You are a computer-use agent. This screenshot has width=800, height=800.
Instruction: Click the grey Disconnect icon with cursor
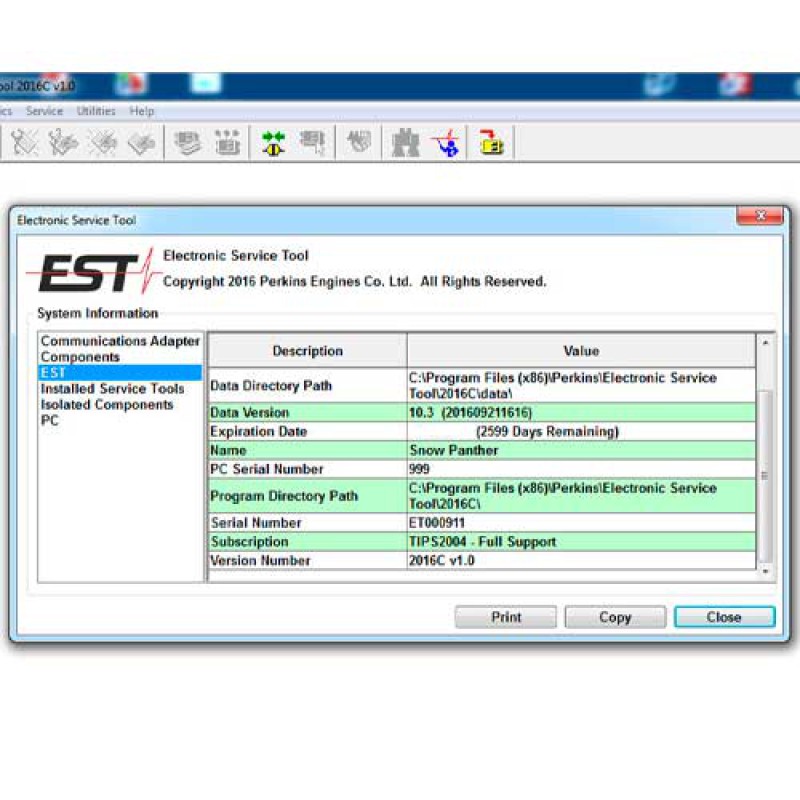coord(313,142)
